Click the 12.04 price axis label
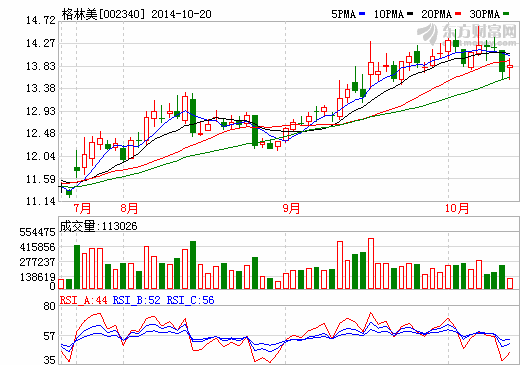This screenshot has height=365, width=520. coord(41,156)
